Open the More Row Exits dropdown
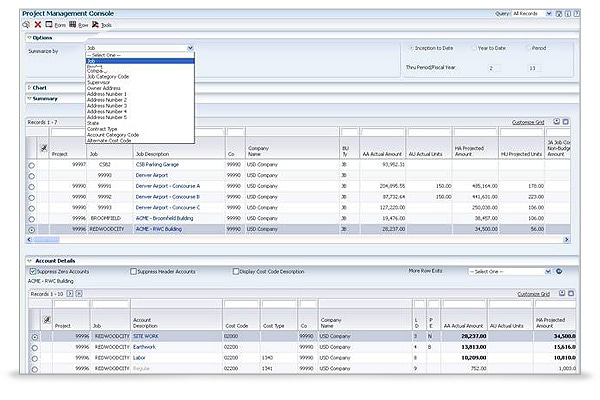This screenshot has width=600, height=400. [508, 271]
